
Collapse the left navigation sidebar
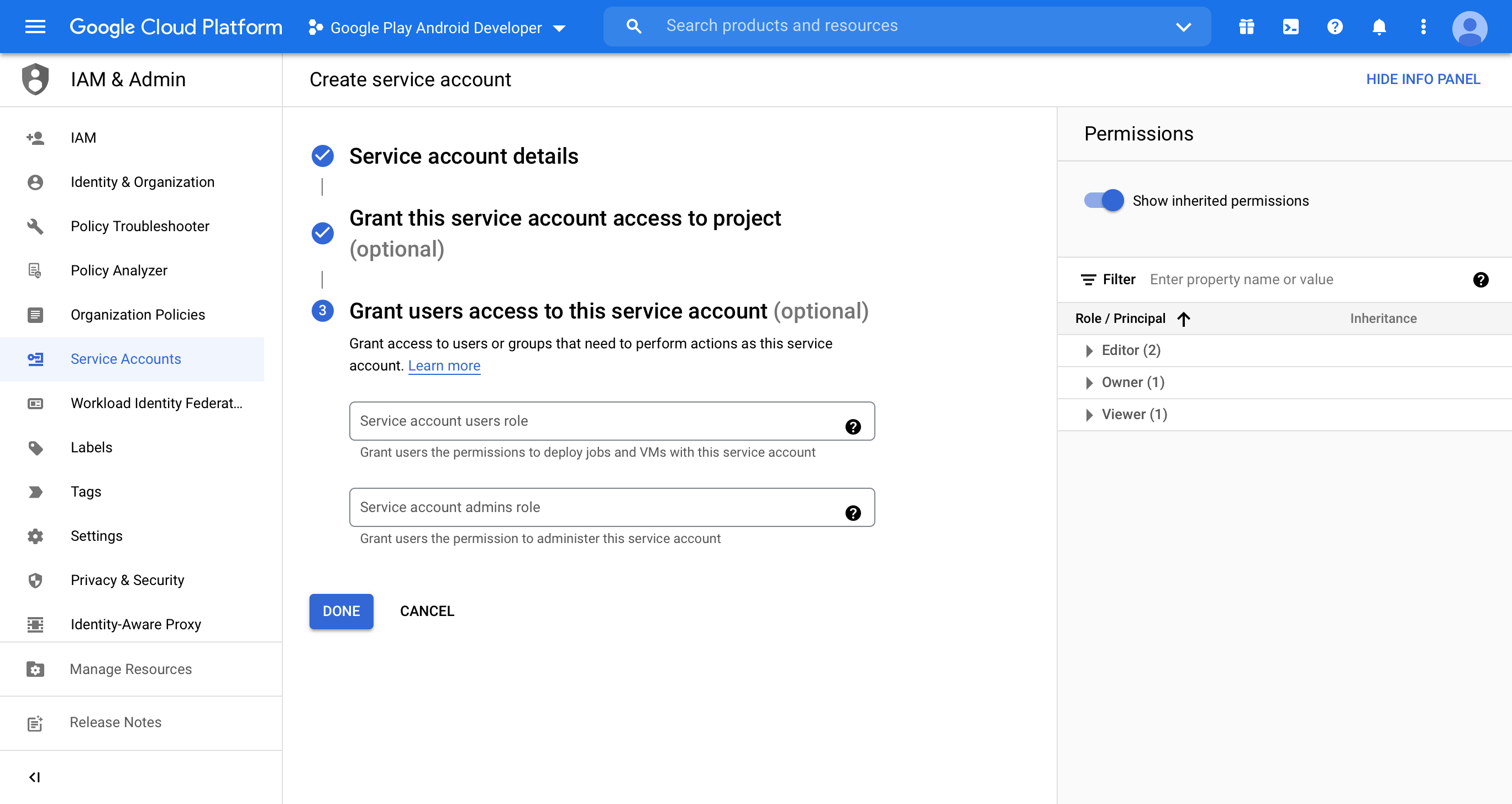tap(35, 777)
